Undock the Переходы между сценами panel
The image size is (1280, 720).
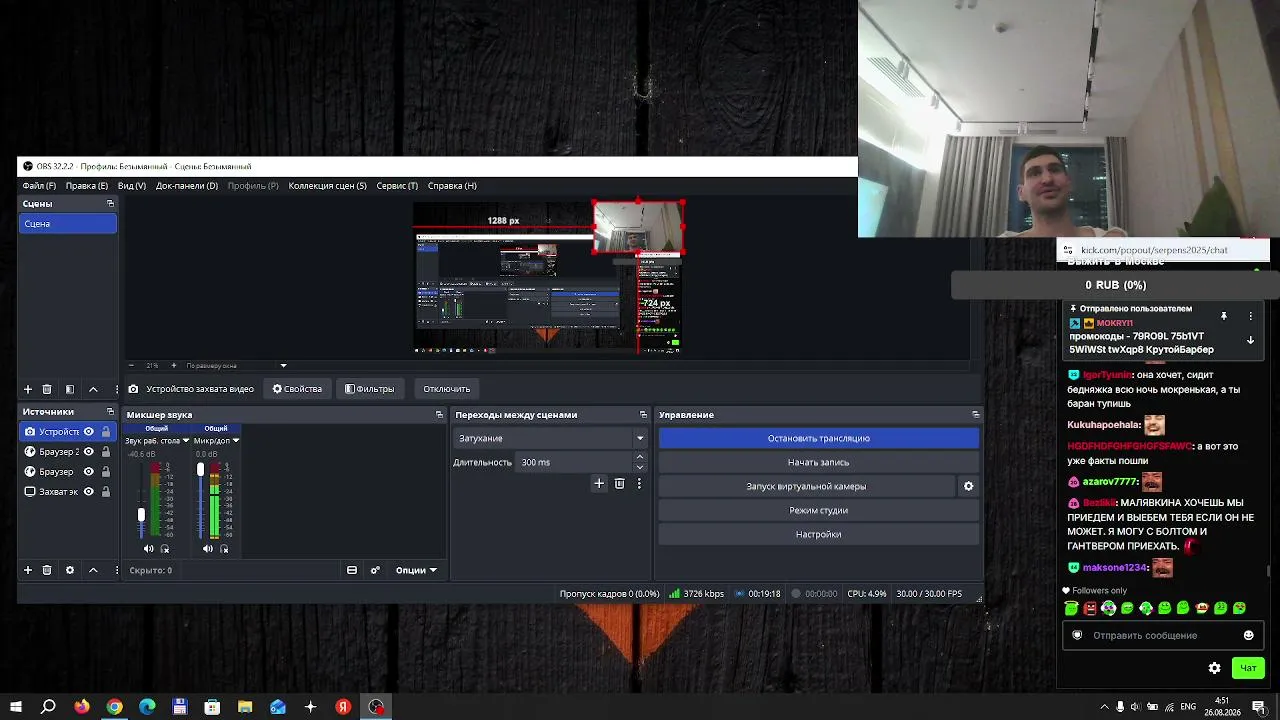pos(644,415)
